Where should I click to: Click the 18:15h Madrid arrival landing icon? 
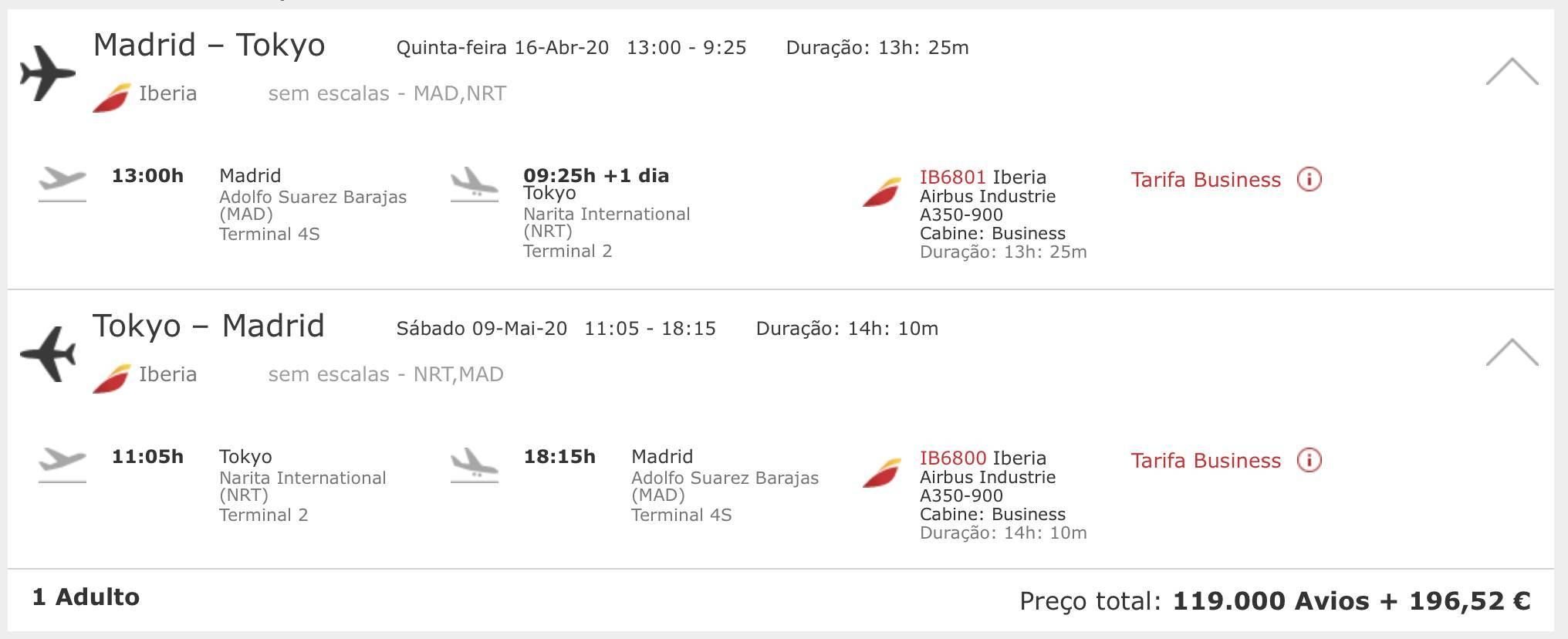475,465
